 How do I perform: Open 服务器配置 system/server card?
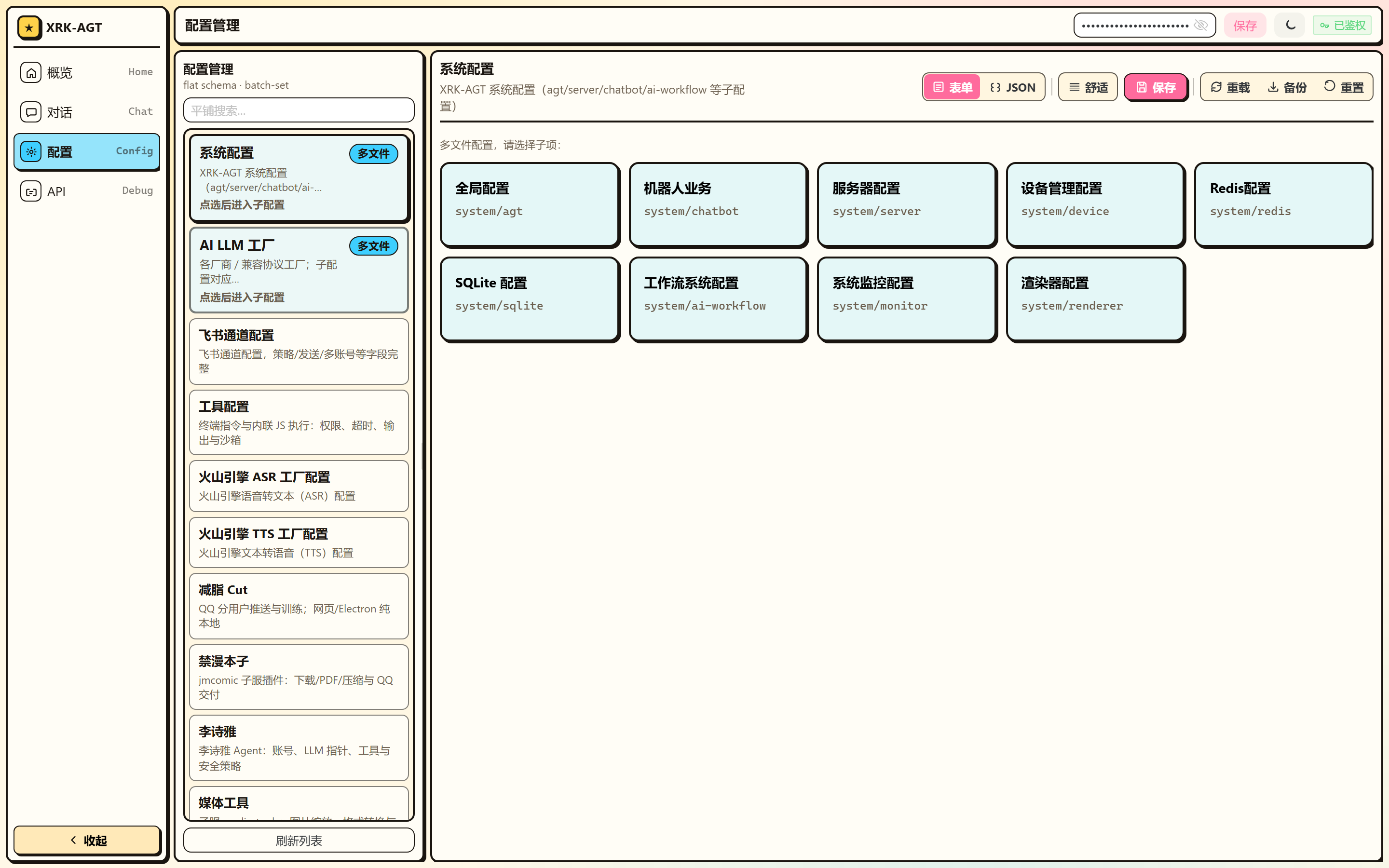908,205
